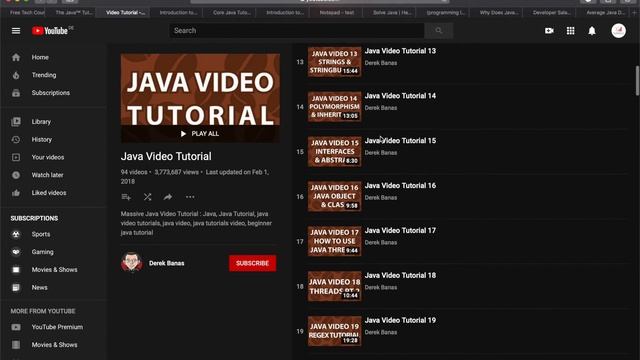The height and width of the screenshot is (360, 640).
Task: Click Derek Banas under Tutorial 13
Action: tap(380, 63)
